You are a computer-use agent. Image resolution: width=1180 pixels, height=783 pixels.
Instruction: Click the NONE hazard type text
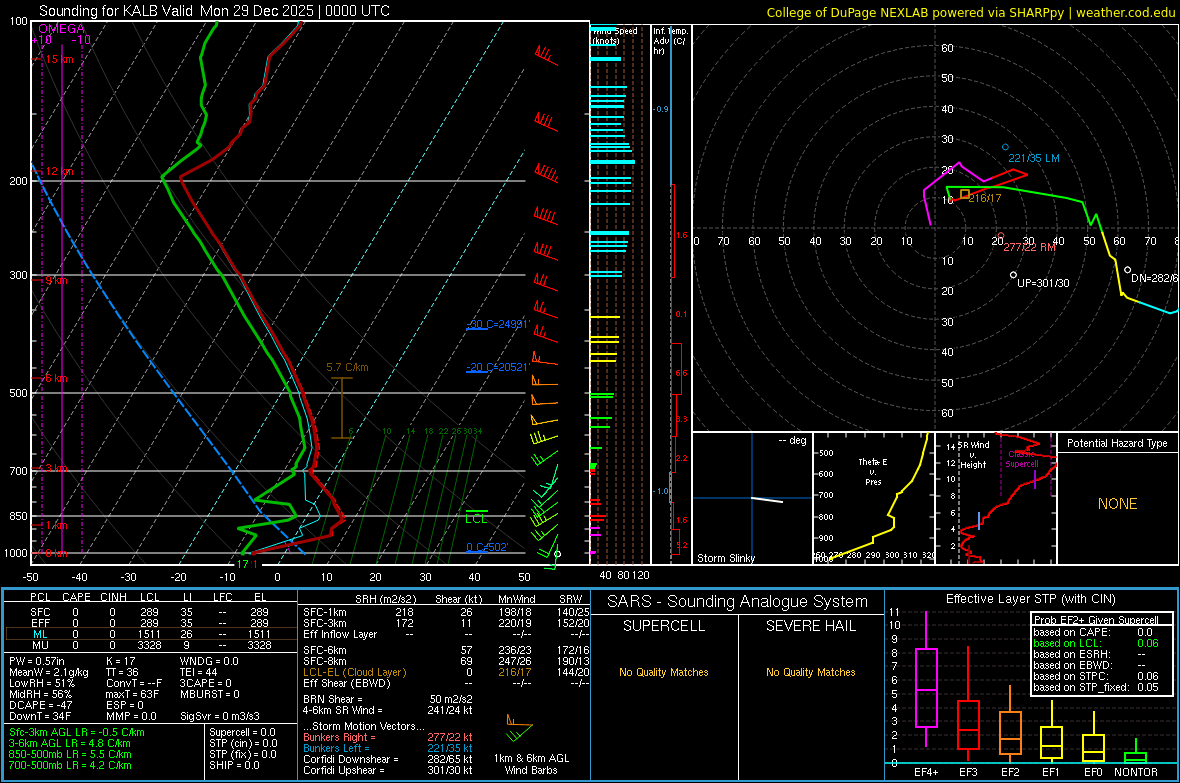[1117, 504]
